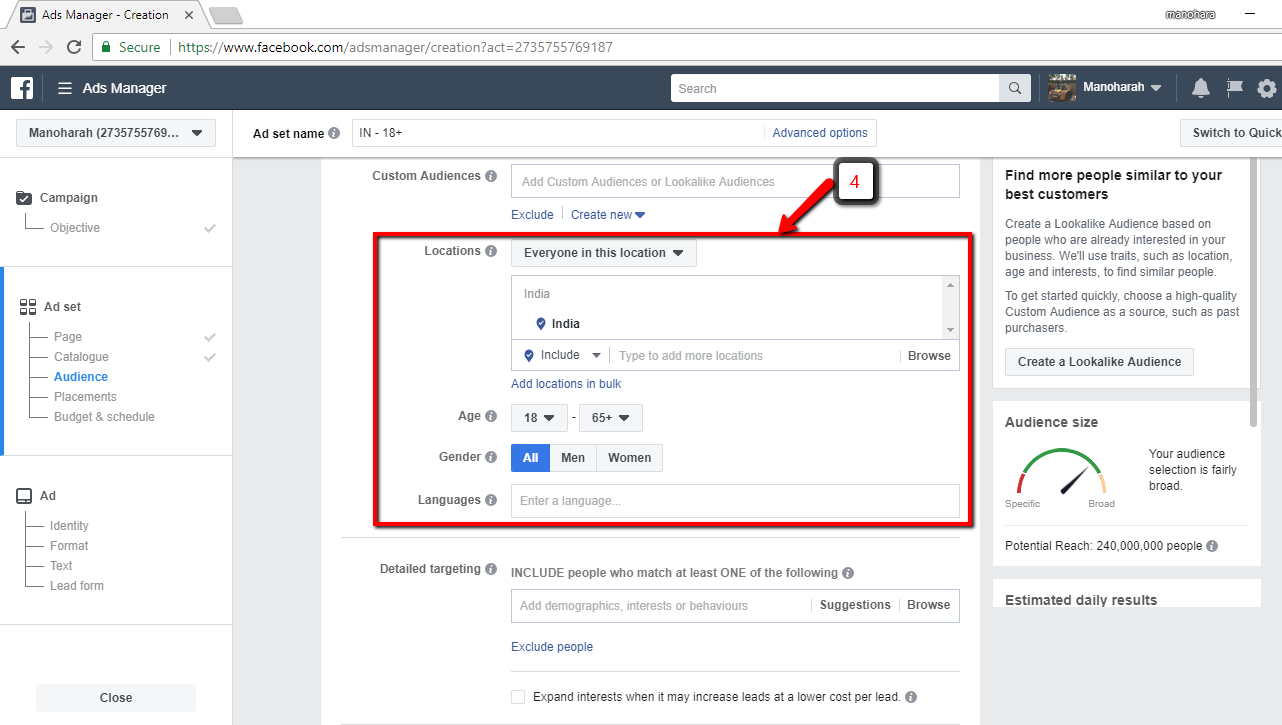Open the settings gear icon in header
This screenshot has width=1282, height=725.
[x=1267, y=88]
